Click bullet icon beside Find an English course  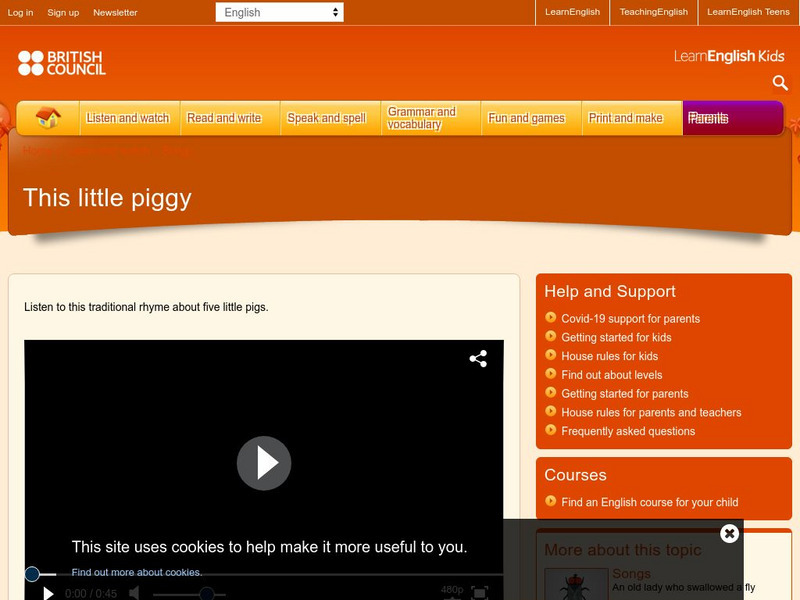click(x=551, y=501)
